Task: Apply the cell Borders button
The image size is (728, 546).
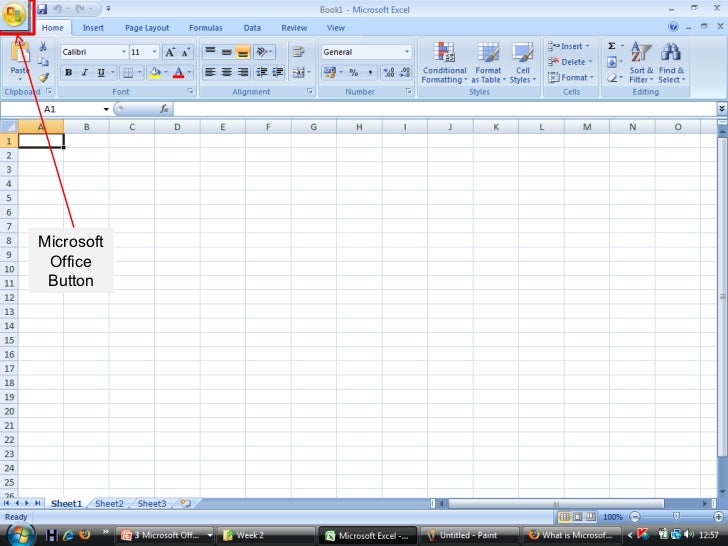Action: tap(128, 72)
